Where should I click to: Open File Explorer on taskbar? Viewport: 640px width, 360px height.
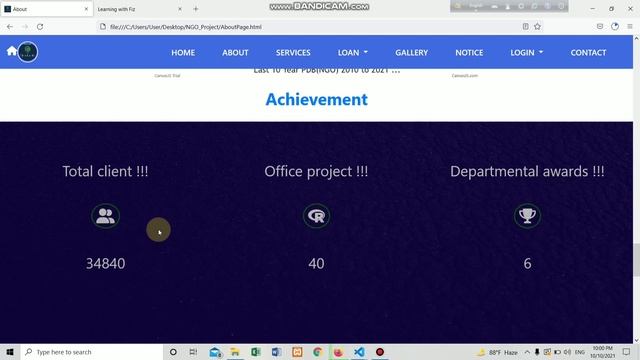coord(235,352)
